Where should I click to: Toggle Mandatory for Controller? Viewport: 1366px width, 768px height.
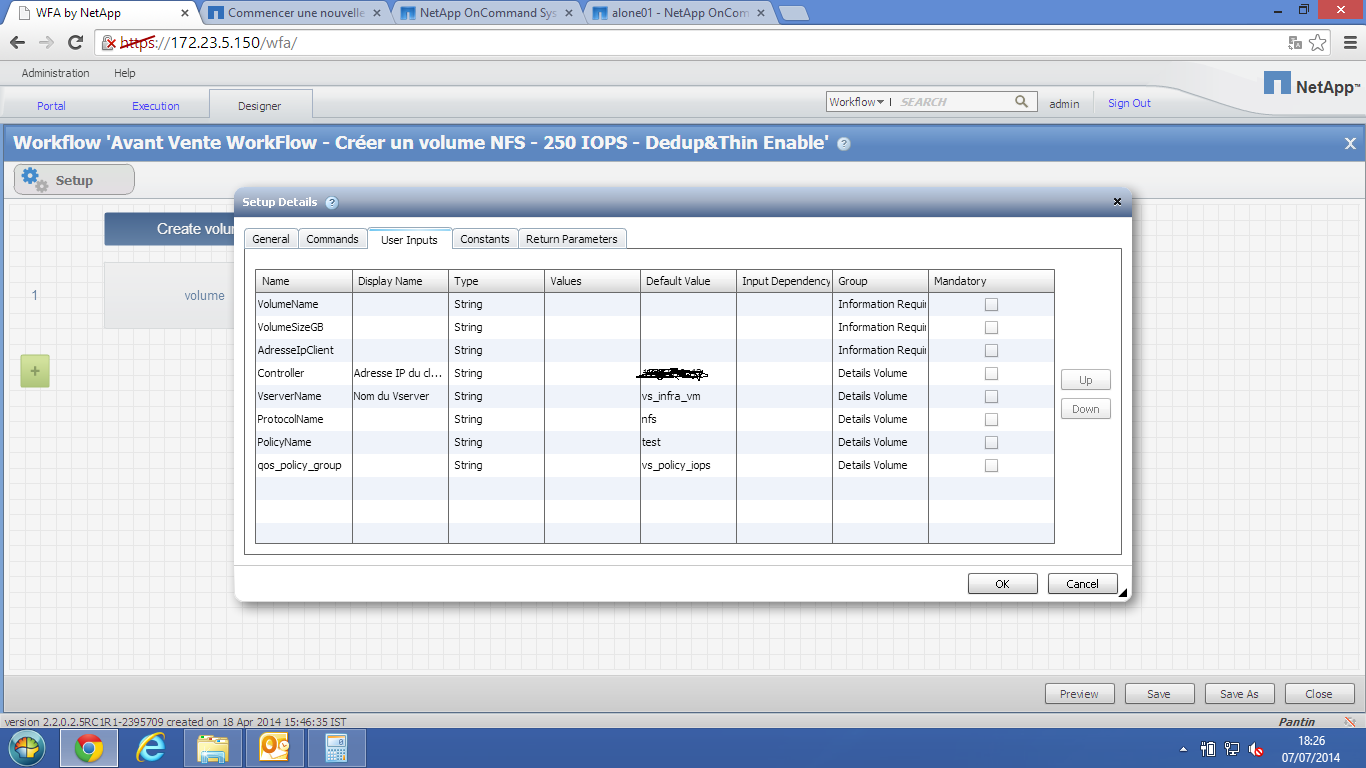click(x=991, y=373)
